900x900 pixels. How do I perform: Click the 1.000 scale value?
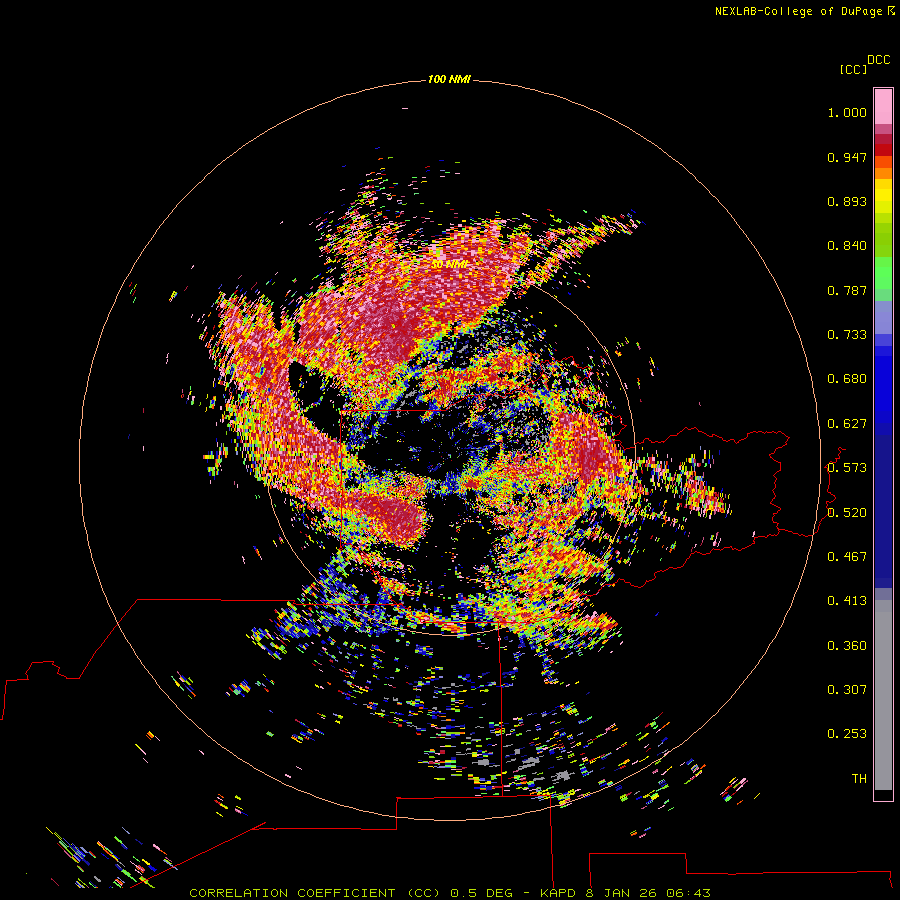pyautogui.click(x=847, y=112)
